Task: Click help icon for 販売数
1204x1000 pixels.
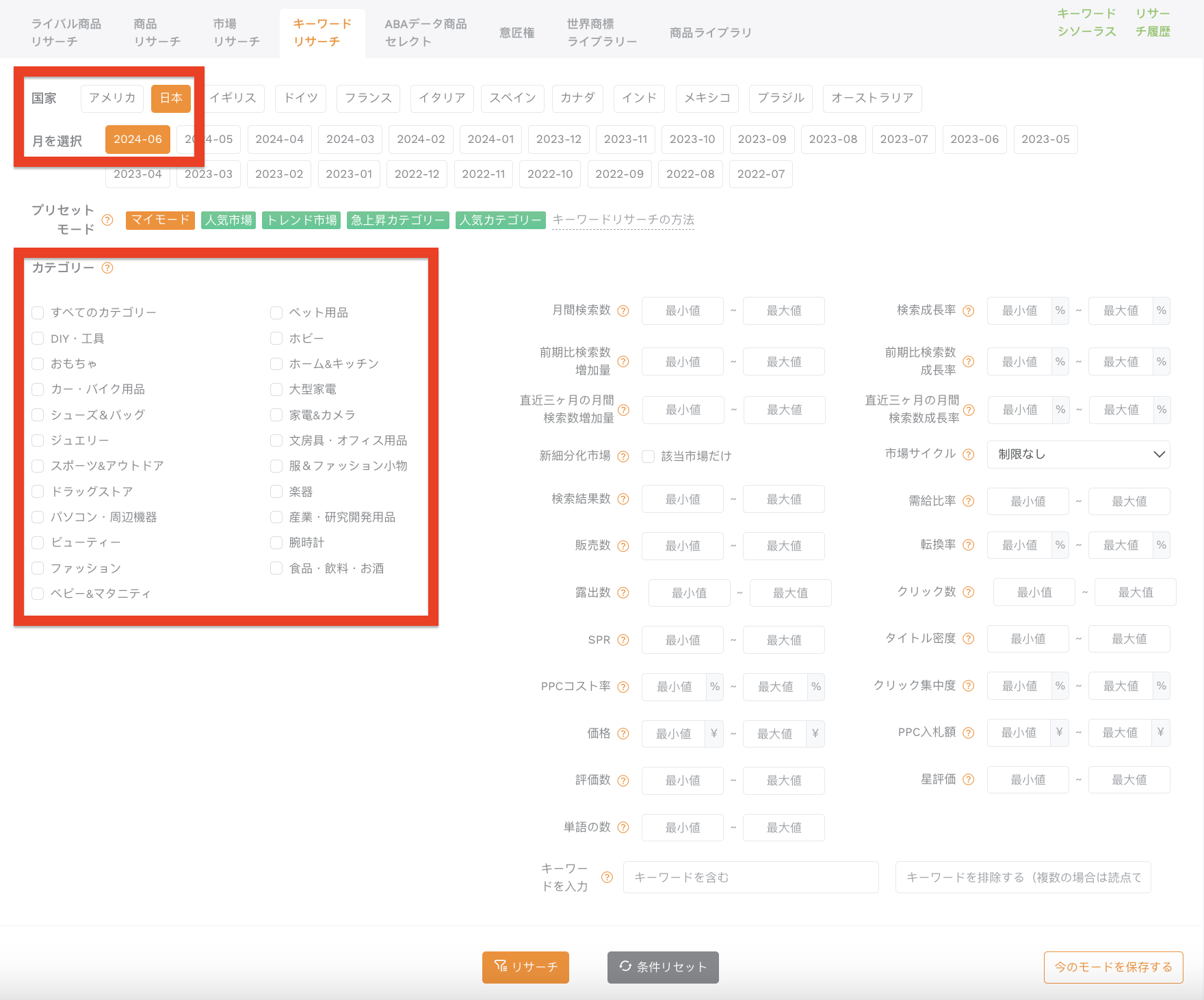Action: click(x=623, y=546)
